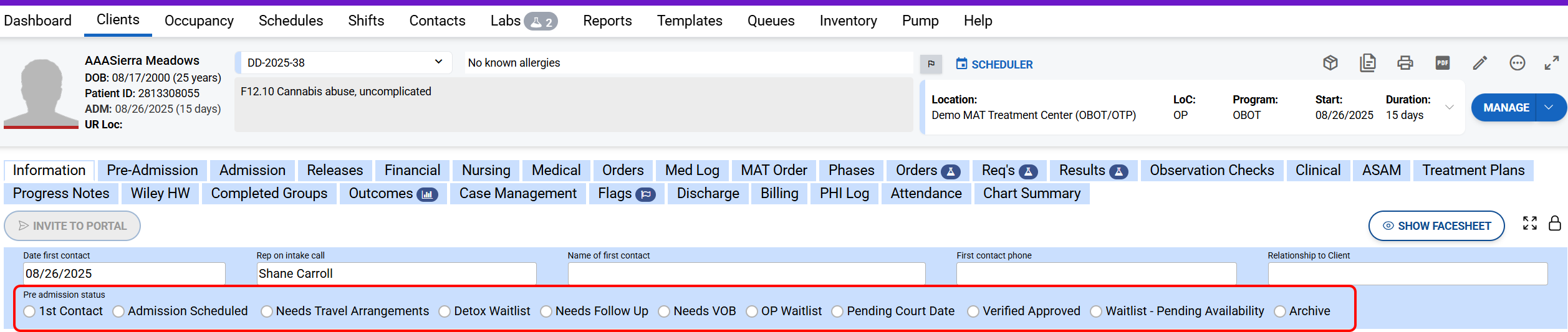Click Show Facesheet button
The image size is (1568, 332).
(x=1436, y=226)
